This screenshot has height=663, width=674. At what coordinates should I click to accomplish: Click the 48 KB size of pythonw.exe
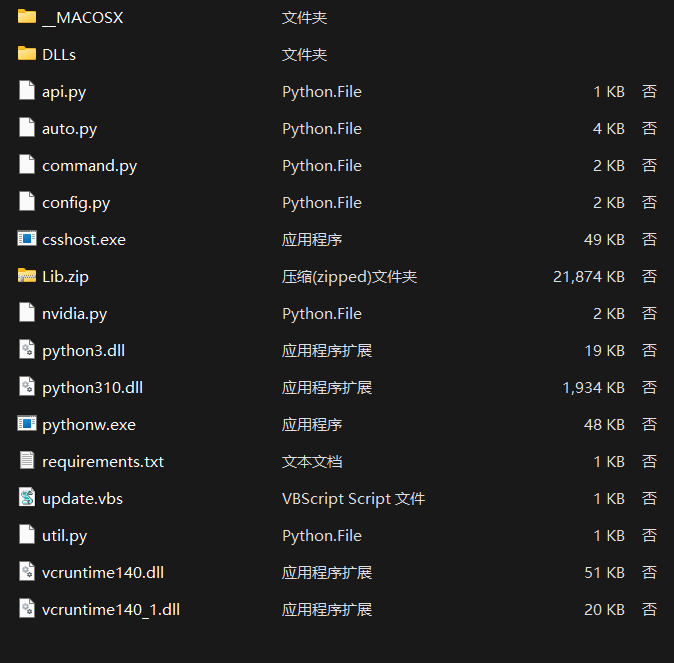(x=604, y=424)
